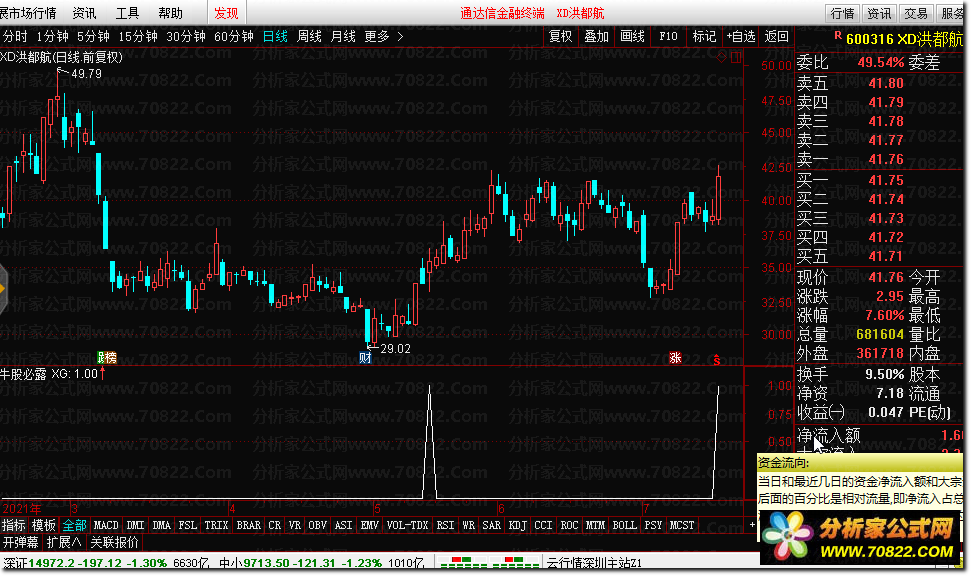This screenshot has height=576, width=972.
Task: Click the 返回 back button
Action: [776, 37]
